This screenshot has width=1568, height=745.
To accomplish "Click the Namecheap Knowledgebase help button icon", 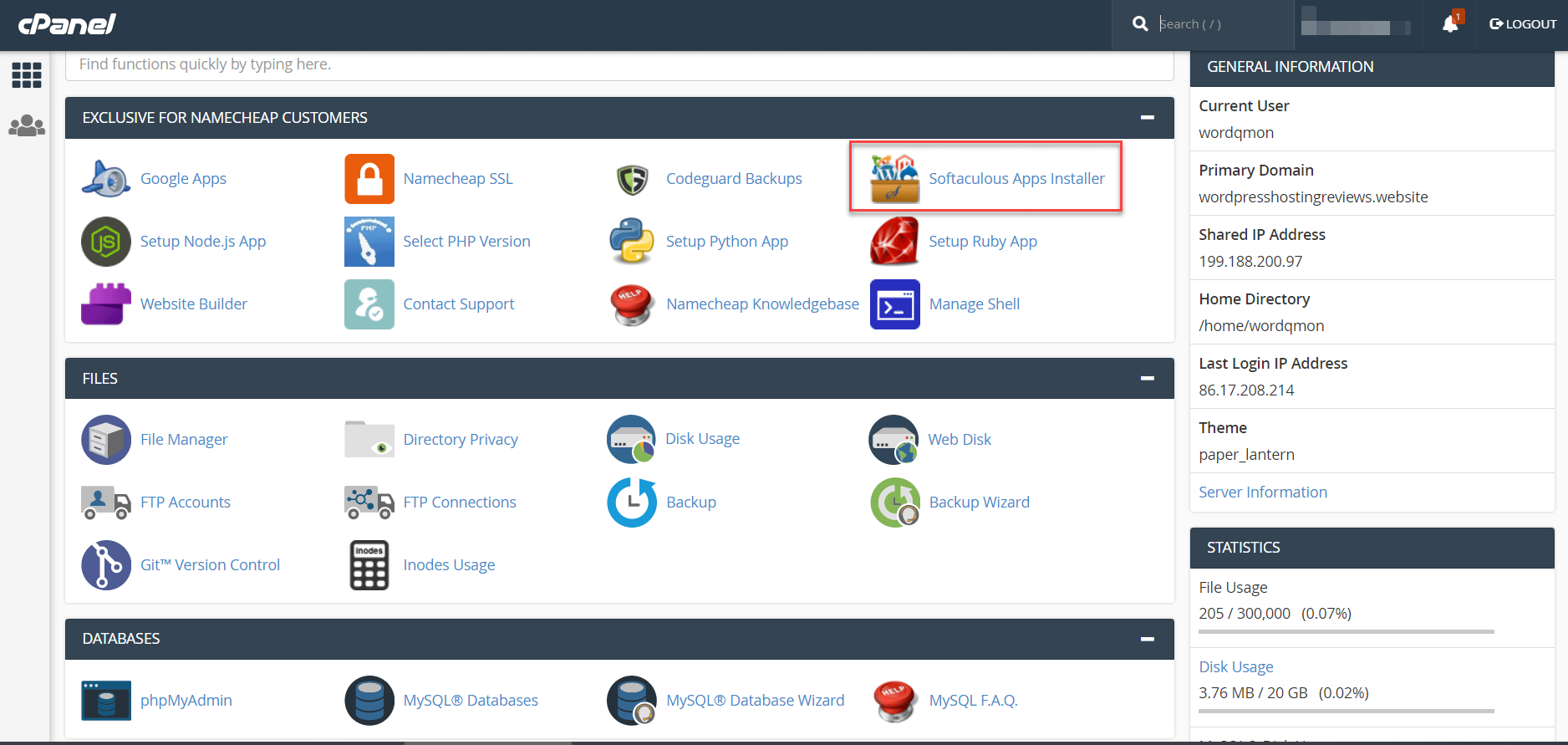I will coord(633,304).
